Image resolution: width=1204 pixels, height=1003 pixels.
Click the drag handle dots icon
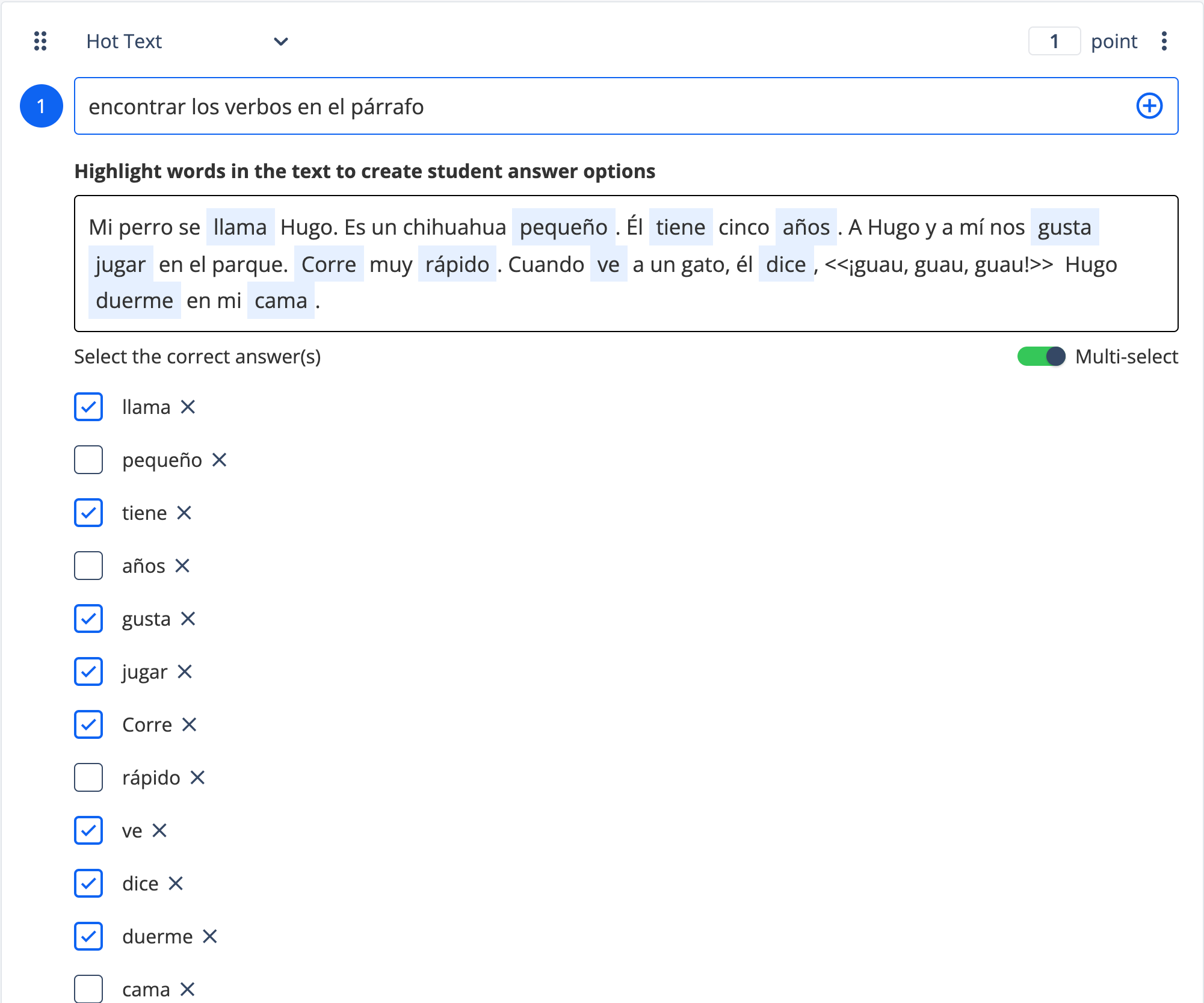(40, 42)
